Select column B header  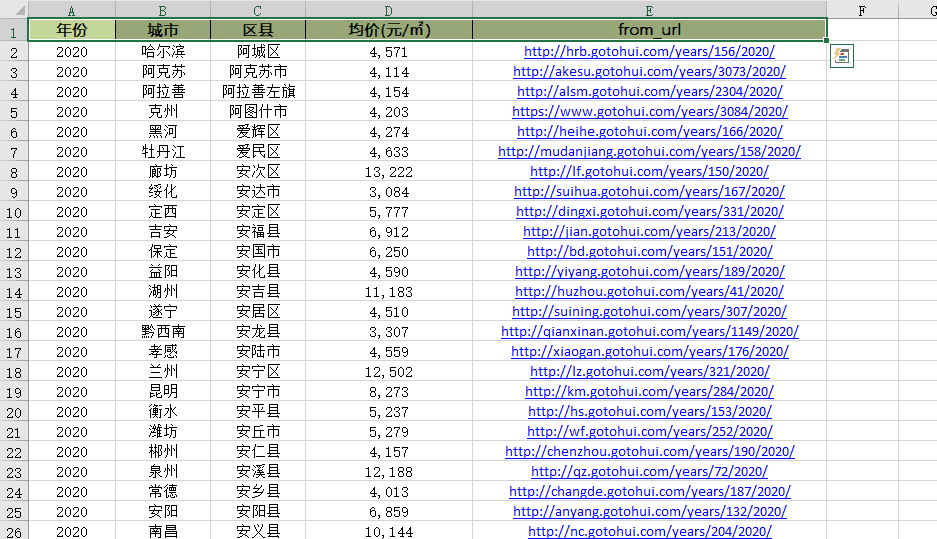[x=163, y=10]
